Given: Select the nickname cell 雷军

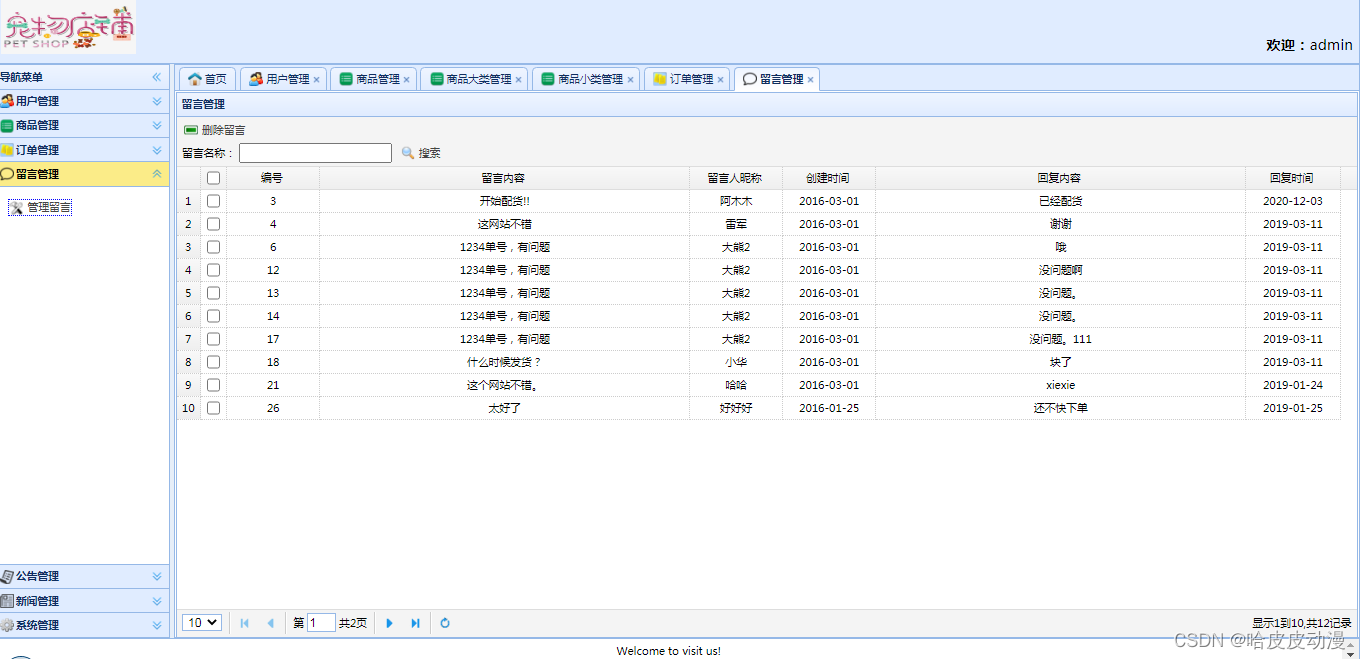Looking at the screenshot, I should 735,224.
